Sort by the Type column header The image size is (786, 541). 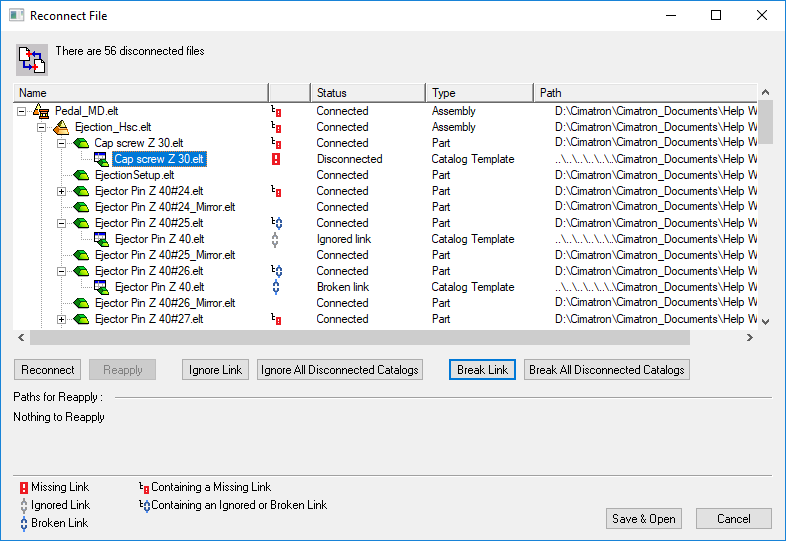click(479, 93)
